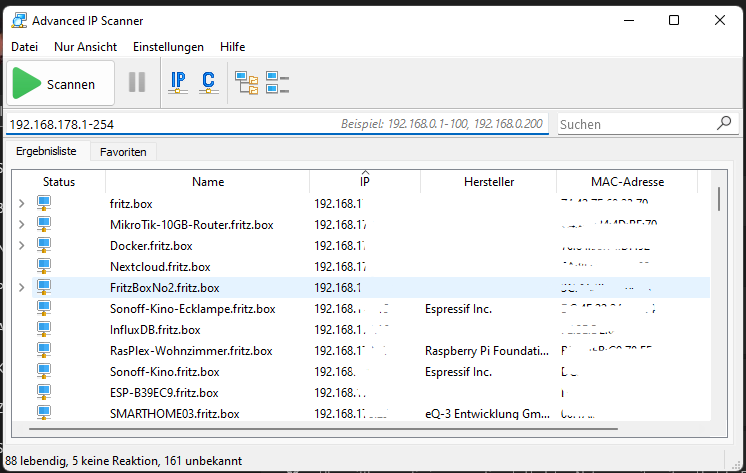Select the RasPlex-Wohnzimmer.fritz.box name
746x473 pixels.
[191, 351]
